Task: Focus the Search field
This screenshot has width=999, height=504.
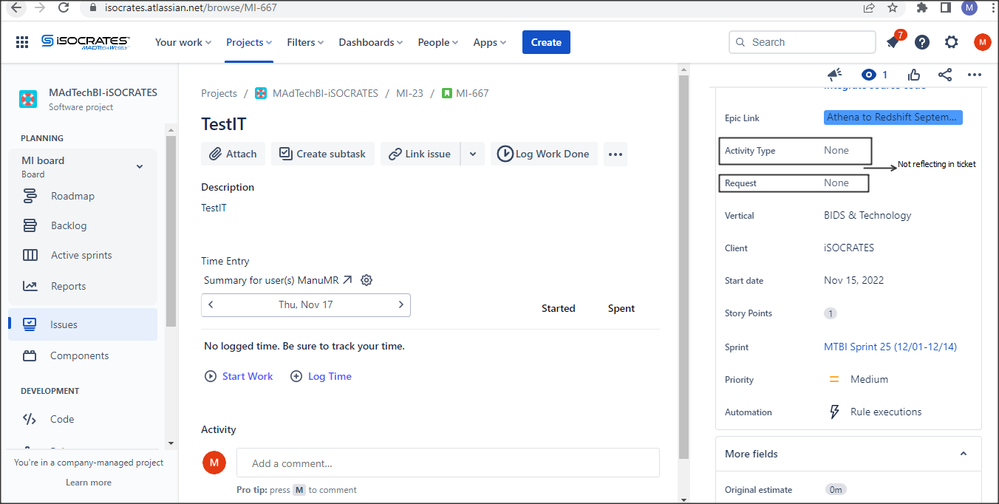Action: coord(802,42)
